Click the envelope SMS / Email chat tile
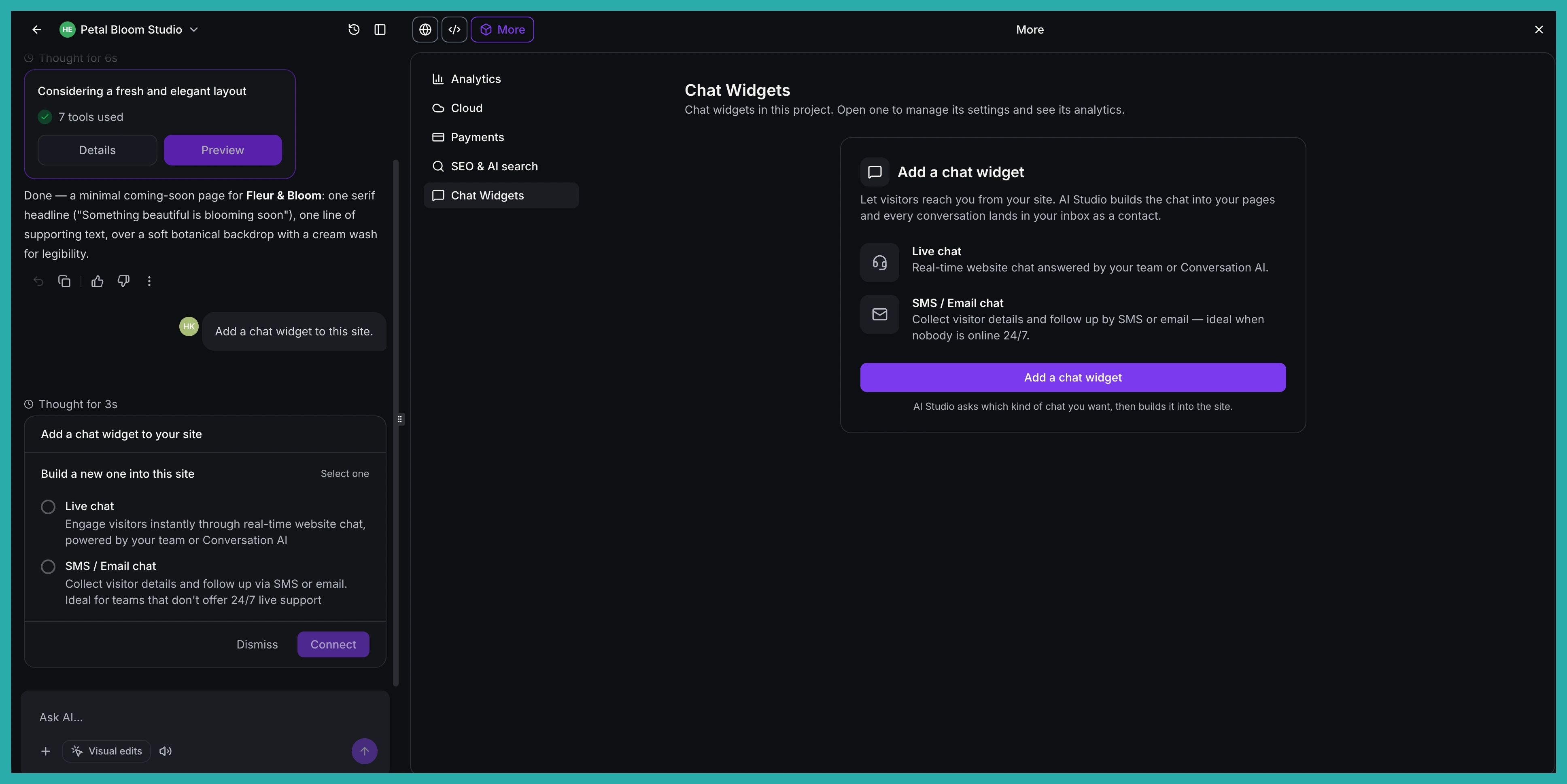Viewport: 1567px width, 784px height. (879, 314)
